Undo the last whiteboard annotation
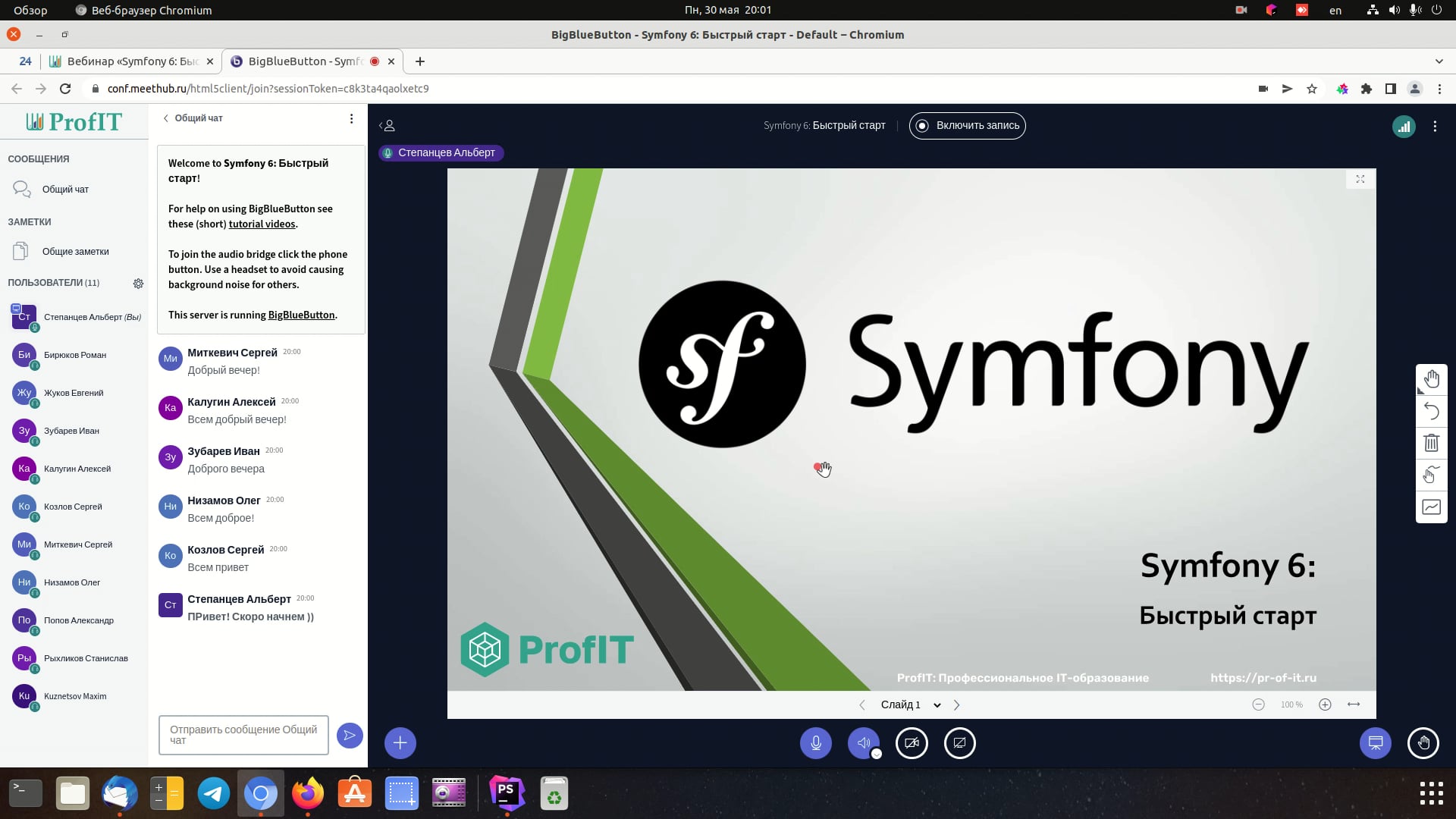Viewport: 1456px width, 819px height. coord(1431,411)
